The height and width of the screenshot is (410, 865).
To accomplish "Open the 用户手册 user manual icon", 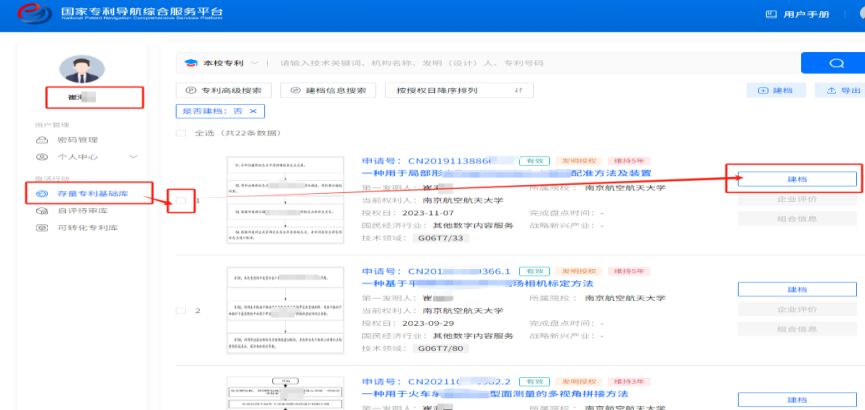I will point(771,15).
